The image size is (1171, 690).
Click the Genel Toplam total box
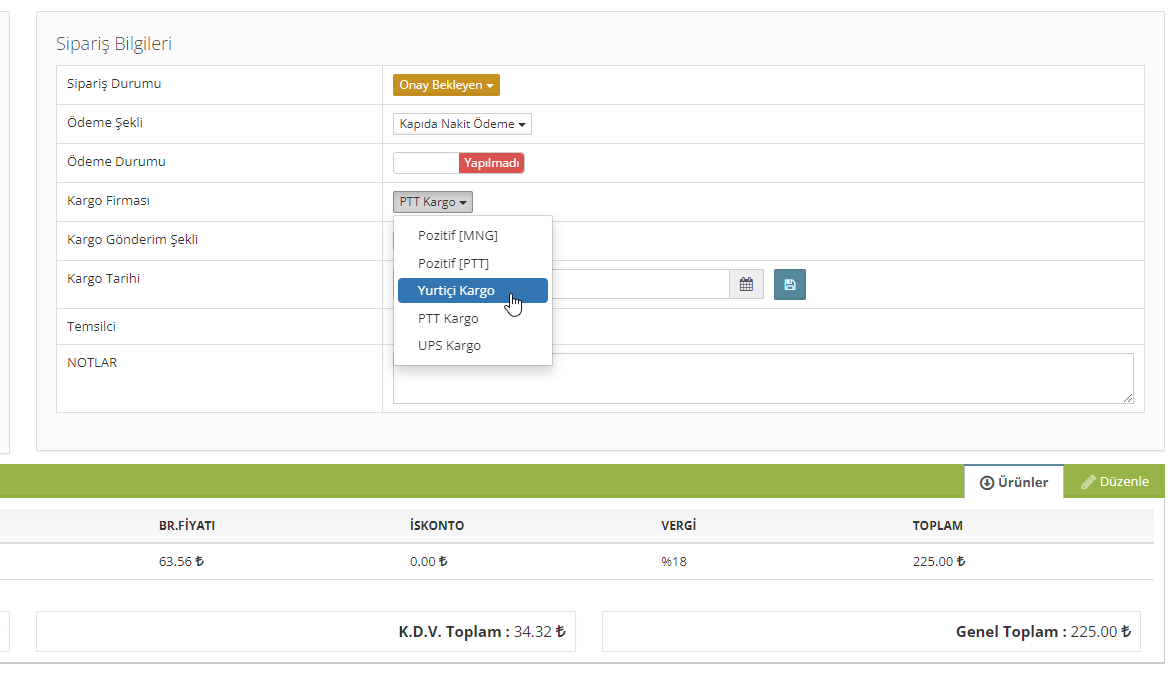point(871,632)
